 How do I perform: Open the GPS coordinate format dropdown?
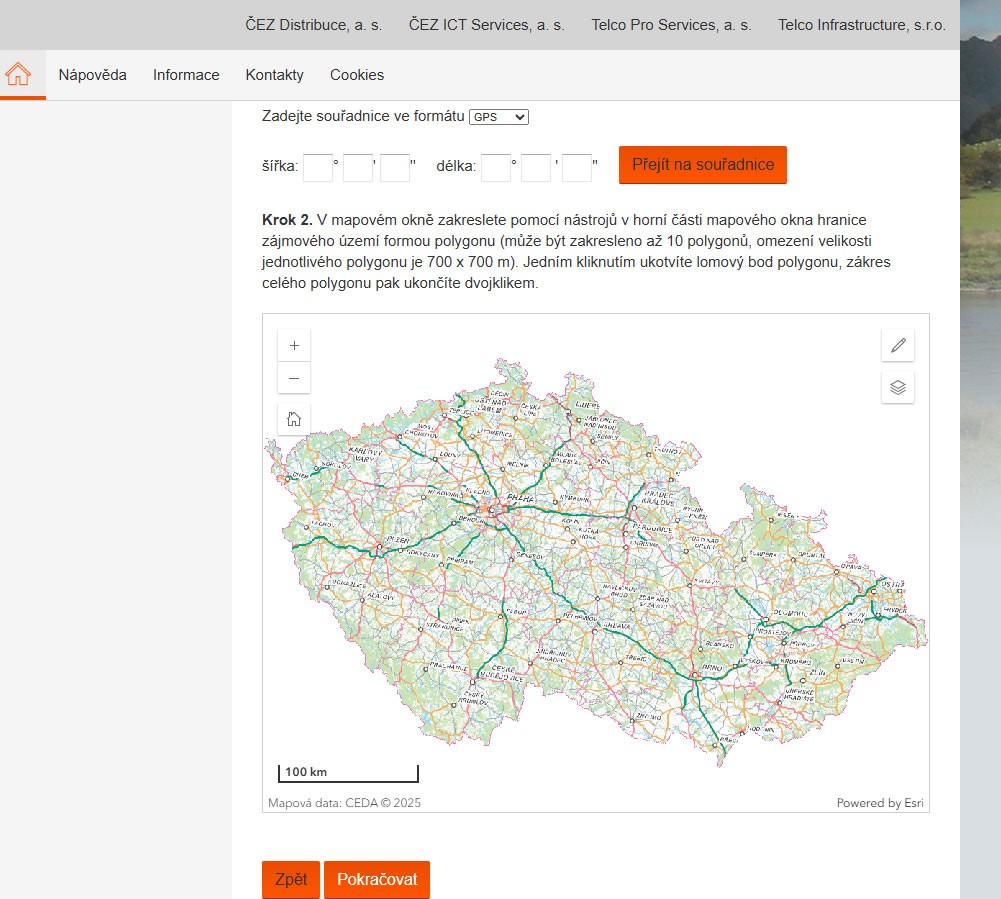[499, 117]
